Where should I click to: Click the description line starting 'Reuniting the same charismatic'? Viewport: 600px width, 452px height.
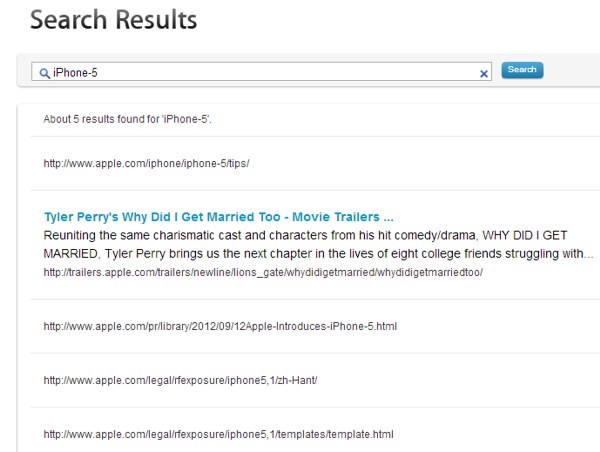[316, 234]
